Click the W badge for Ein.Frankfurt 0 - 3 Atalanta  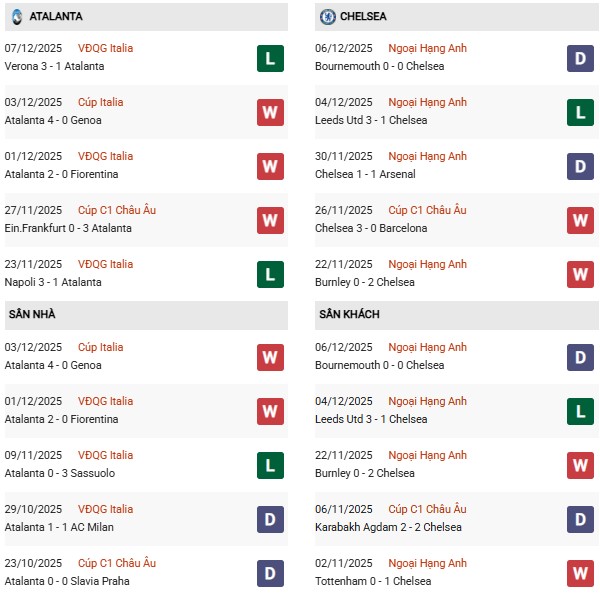point(270,220)
